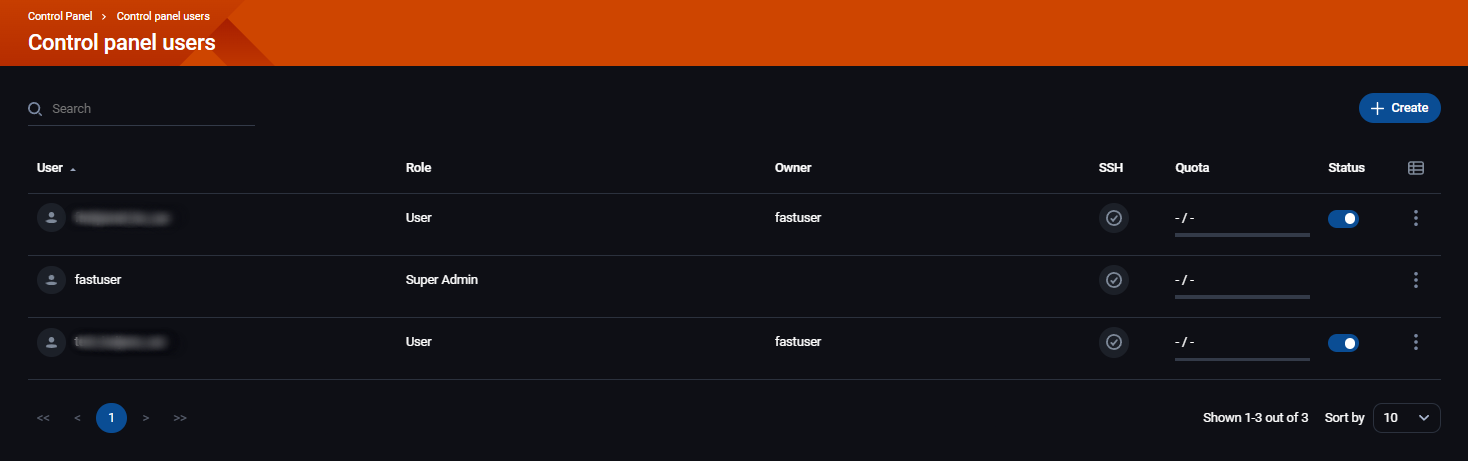Click the SSH check icon for fastuser row

[x=1113, y=280]
